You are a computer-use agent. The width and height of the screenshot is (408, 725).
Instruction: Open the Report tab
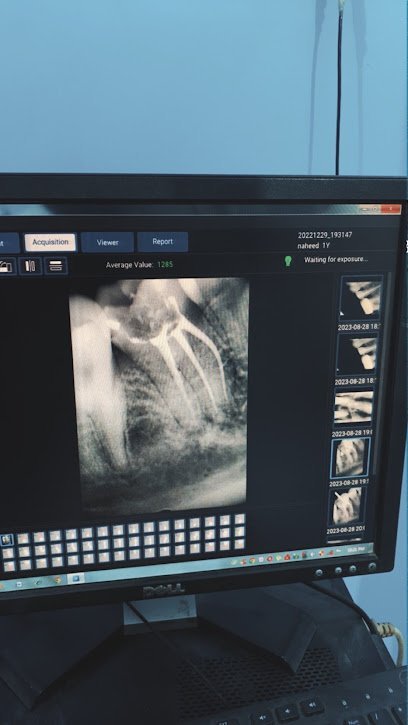(x=162, y=242)
